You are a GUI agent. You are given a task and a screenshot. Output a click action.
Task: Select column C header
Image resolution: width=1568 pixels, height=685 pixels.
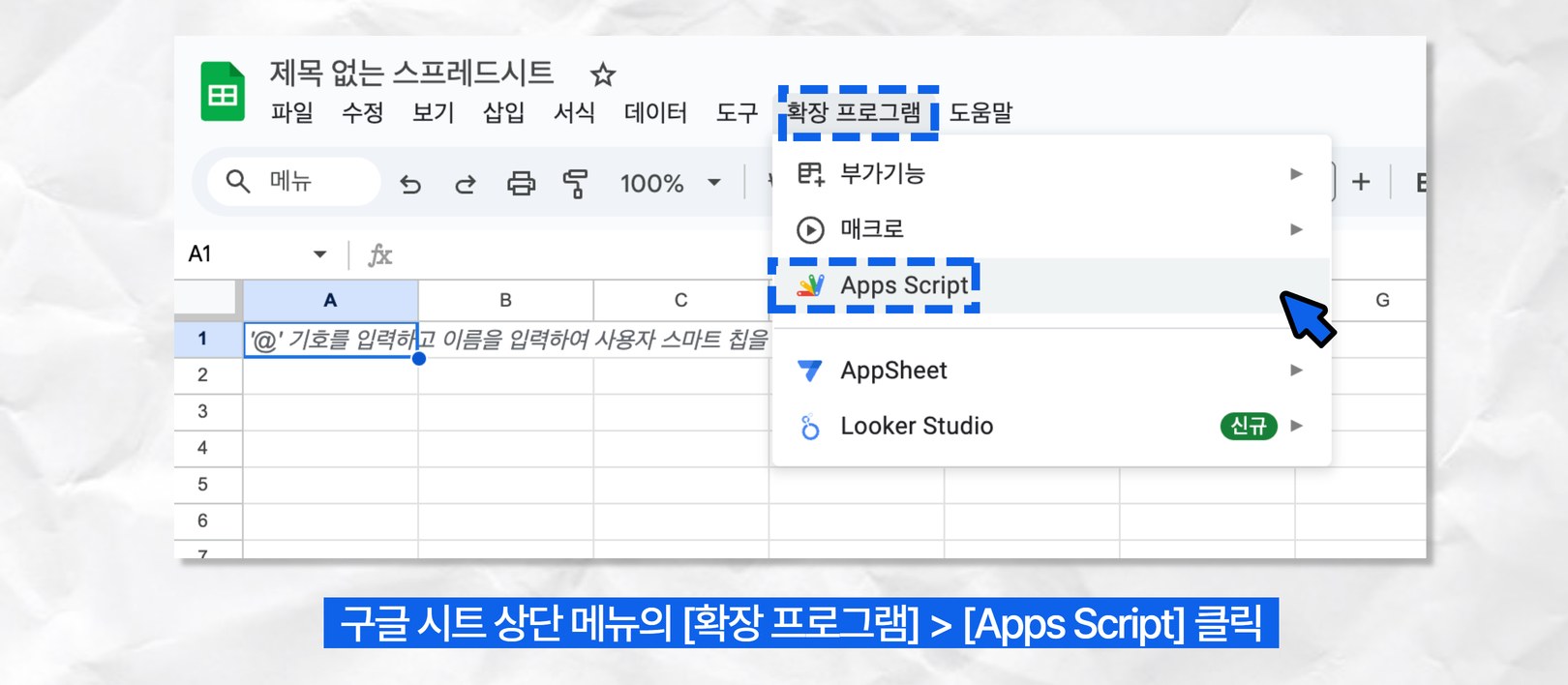(680, 300)
